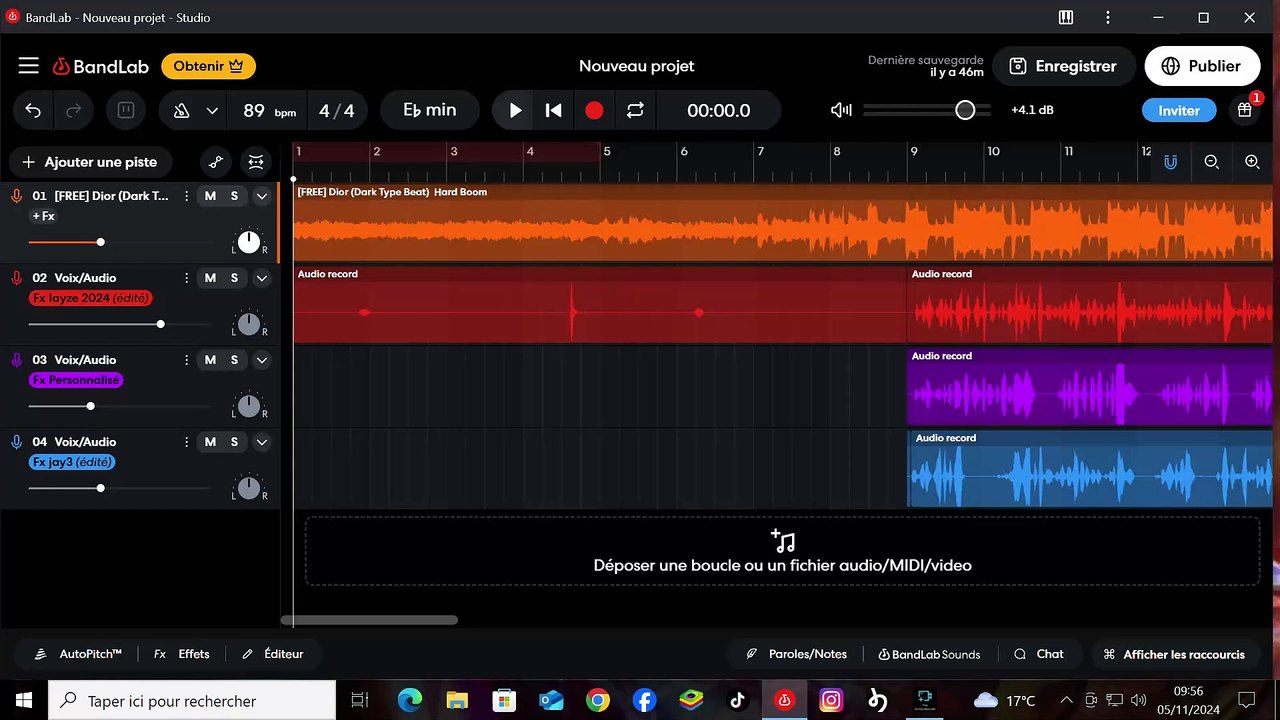Zoom in on the timeline
This screenshot has height=720, width=1280.
pos(1252,162)
